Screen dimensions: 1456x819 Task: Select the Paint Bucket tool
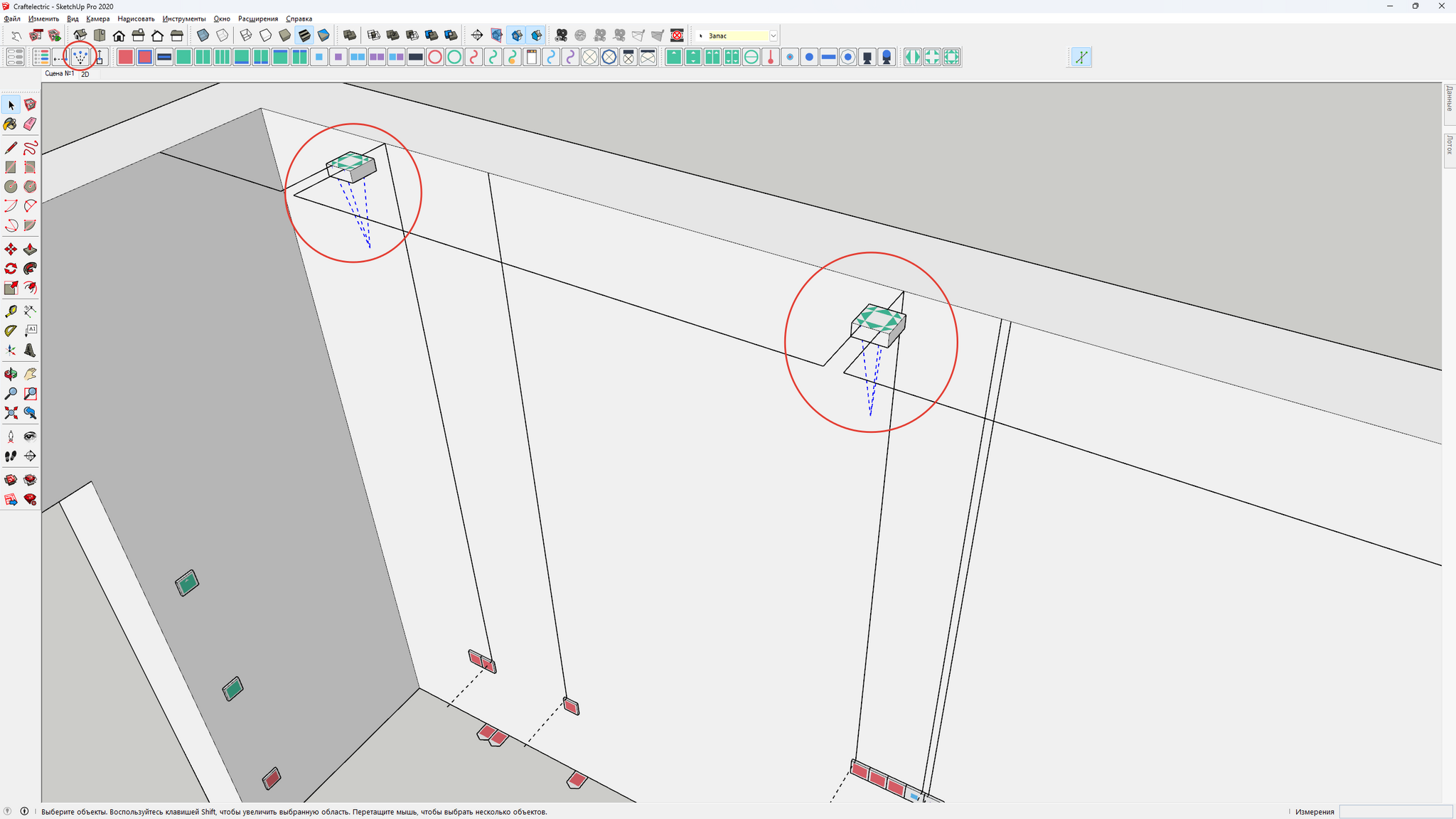[x=11, y=124]
